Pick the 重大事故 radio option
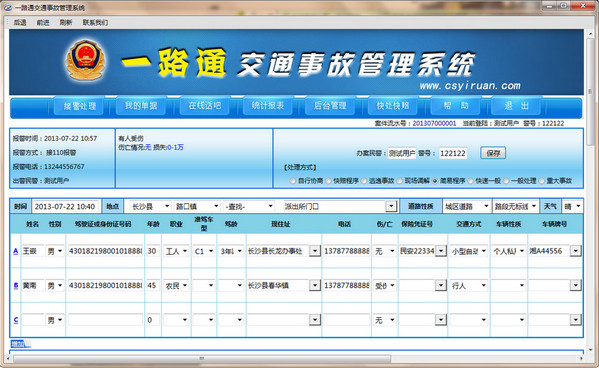The image size is (599, 368). (x=542, y=181)
